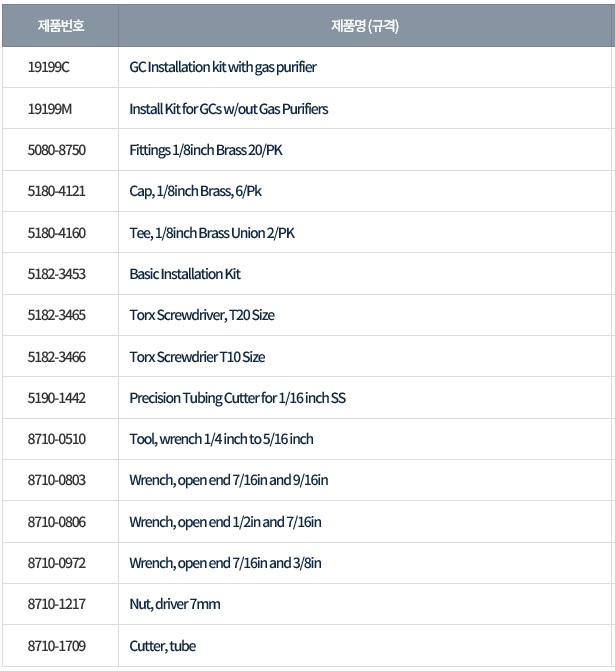Click the 제품번호 column header

click(60, 26)
